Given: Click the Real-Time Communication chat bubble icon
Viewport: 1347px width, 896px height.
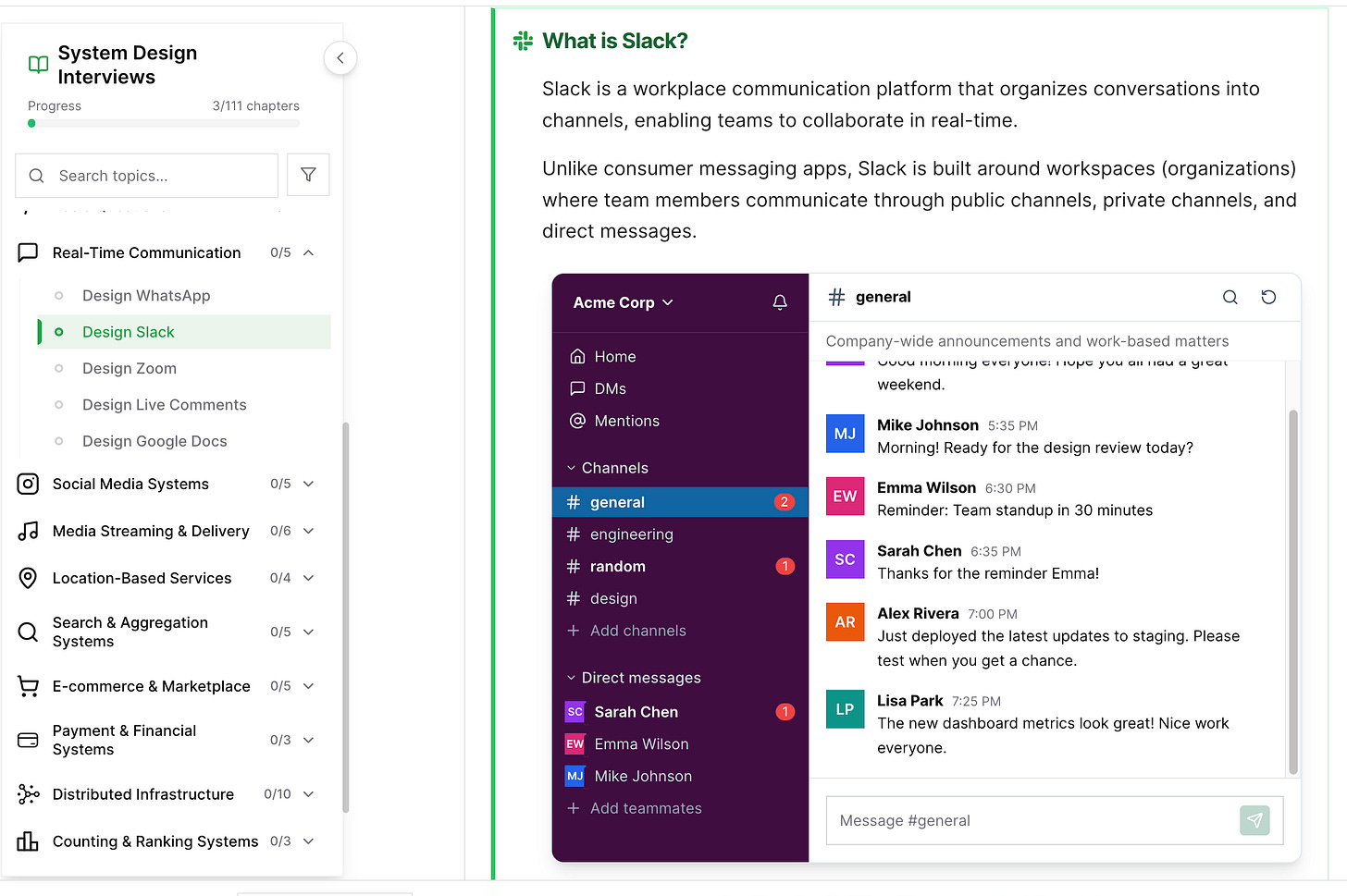Looking at the screenshot, I should click(x=28, y=252).
